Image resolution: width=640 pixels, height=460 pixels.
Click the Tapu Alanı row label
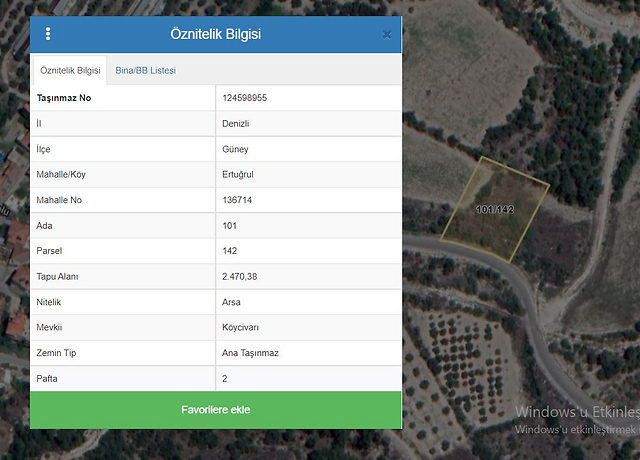57,277
